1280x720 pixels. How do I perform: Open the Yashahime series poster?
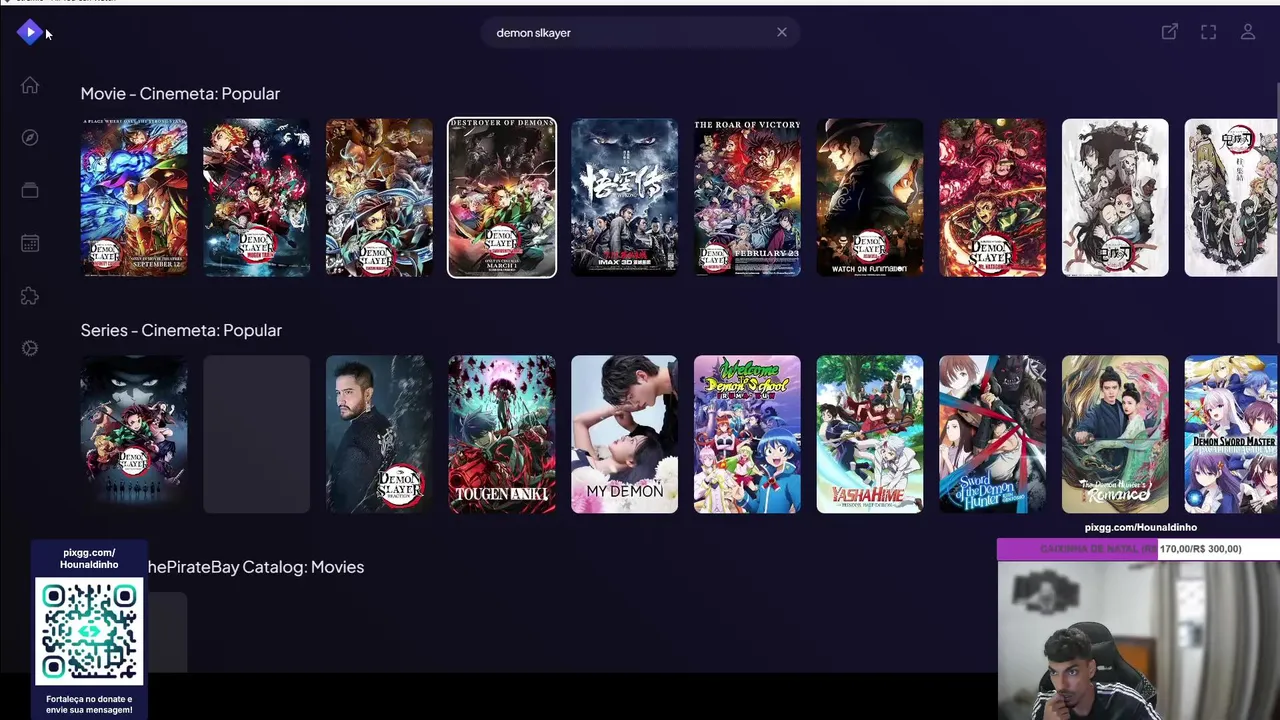[870, 434]
